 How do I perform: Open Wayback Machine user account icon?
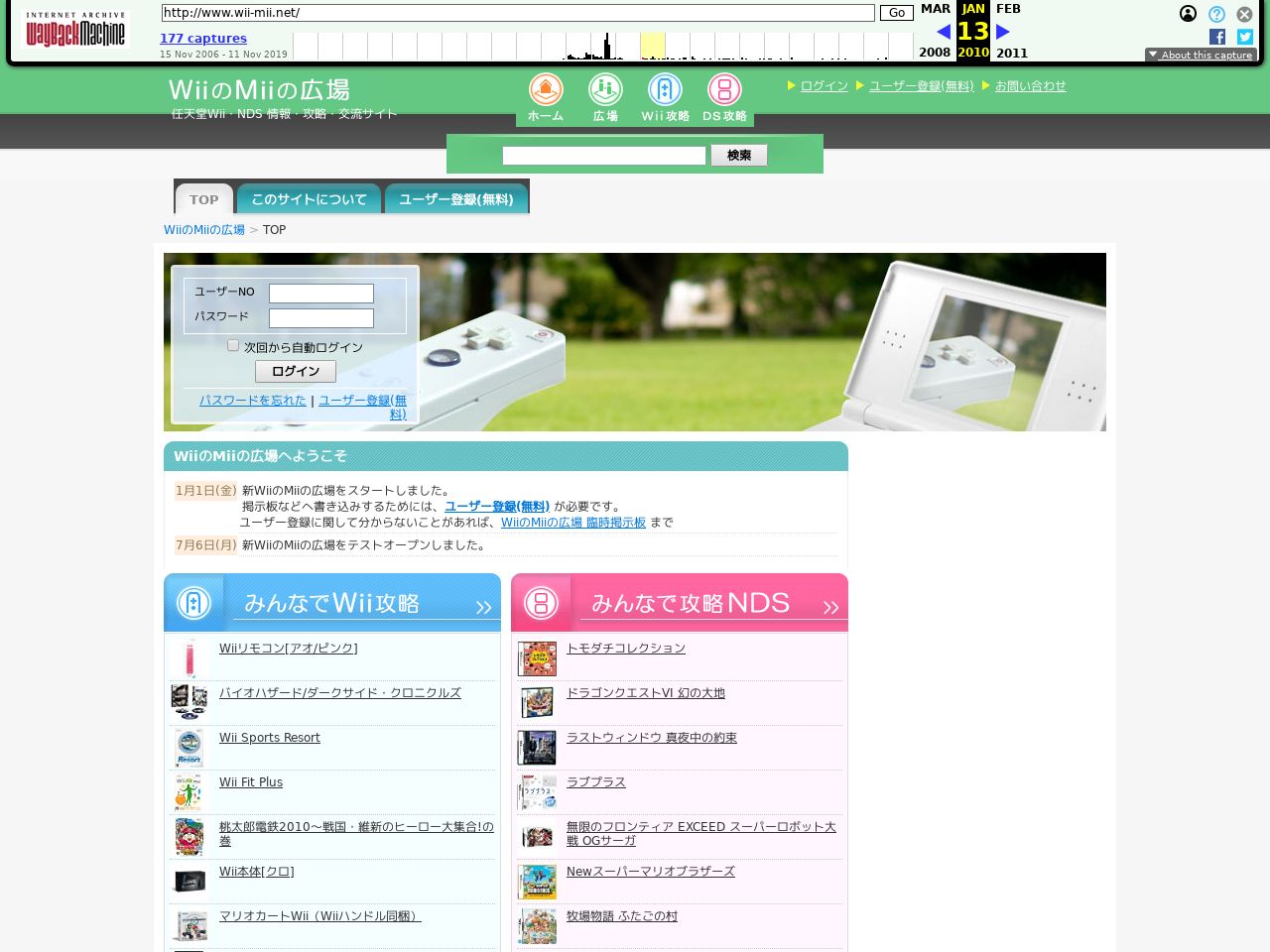tap(1188, 14)
